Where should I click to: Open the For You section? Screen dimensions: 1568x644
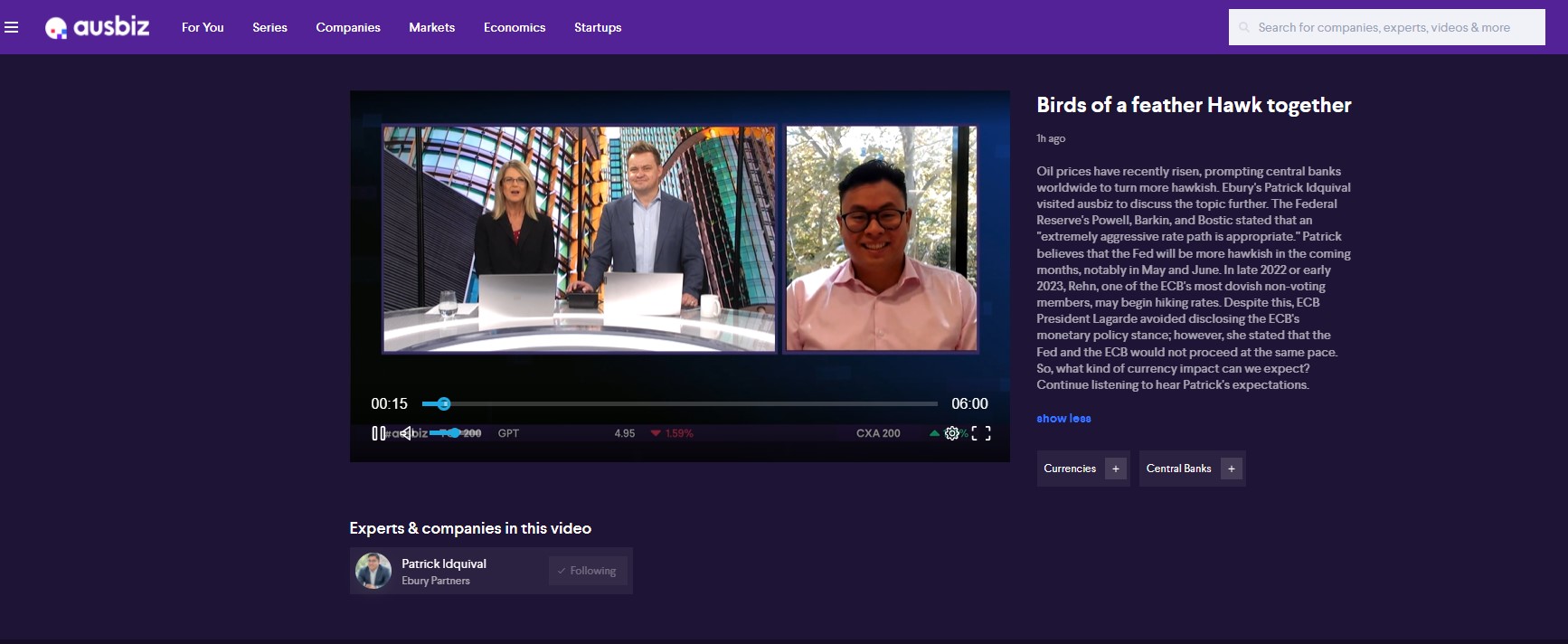coord(203,27)
